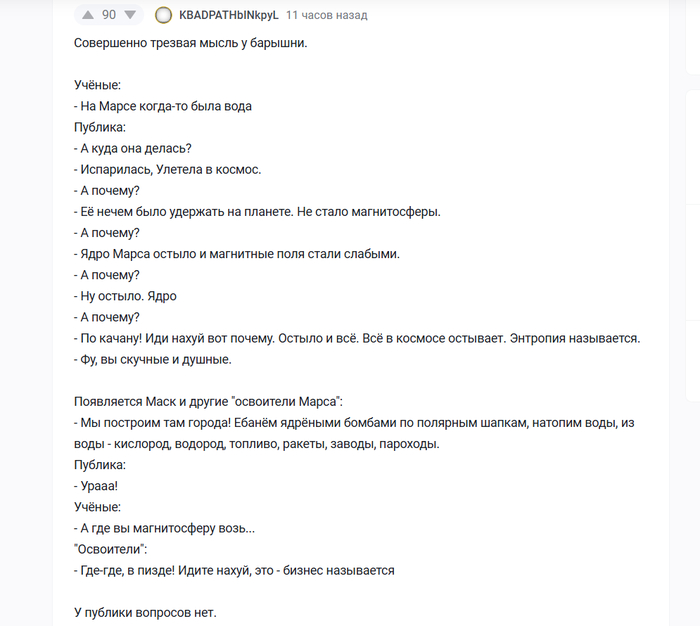Upvote the comment by KBADPATHbINkpyL

[86, 15]
